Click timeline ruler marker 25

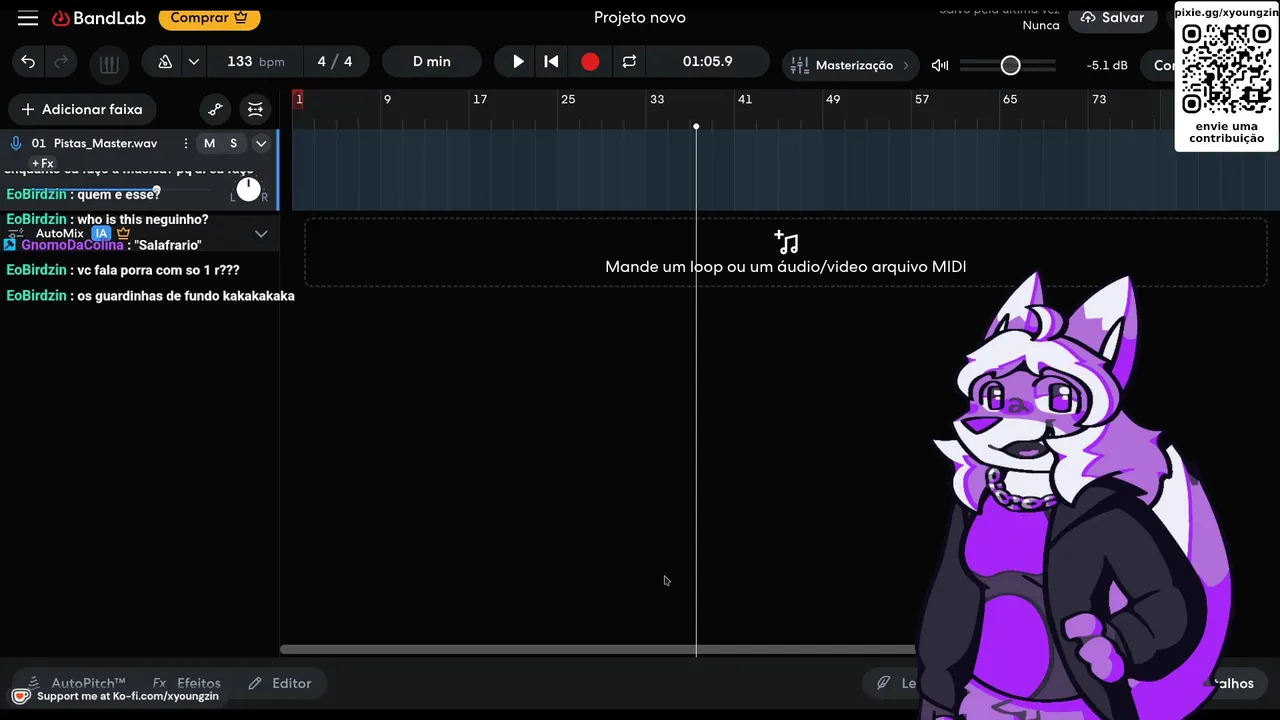(x=568, y=99)
